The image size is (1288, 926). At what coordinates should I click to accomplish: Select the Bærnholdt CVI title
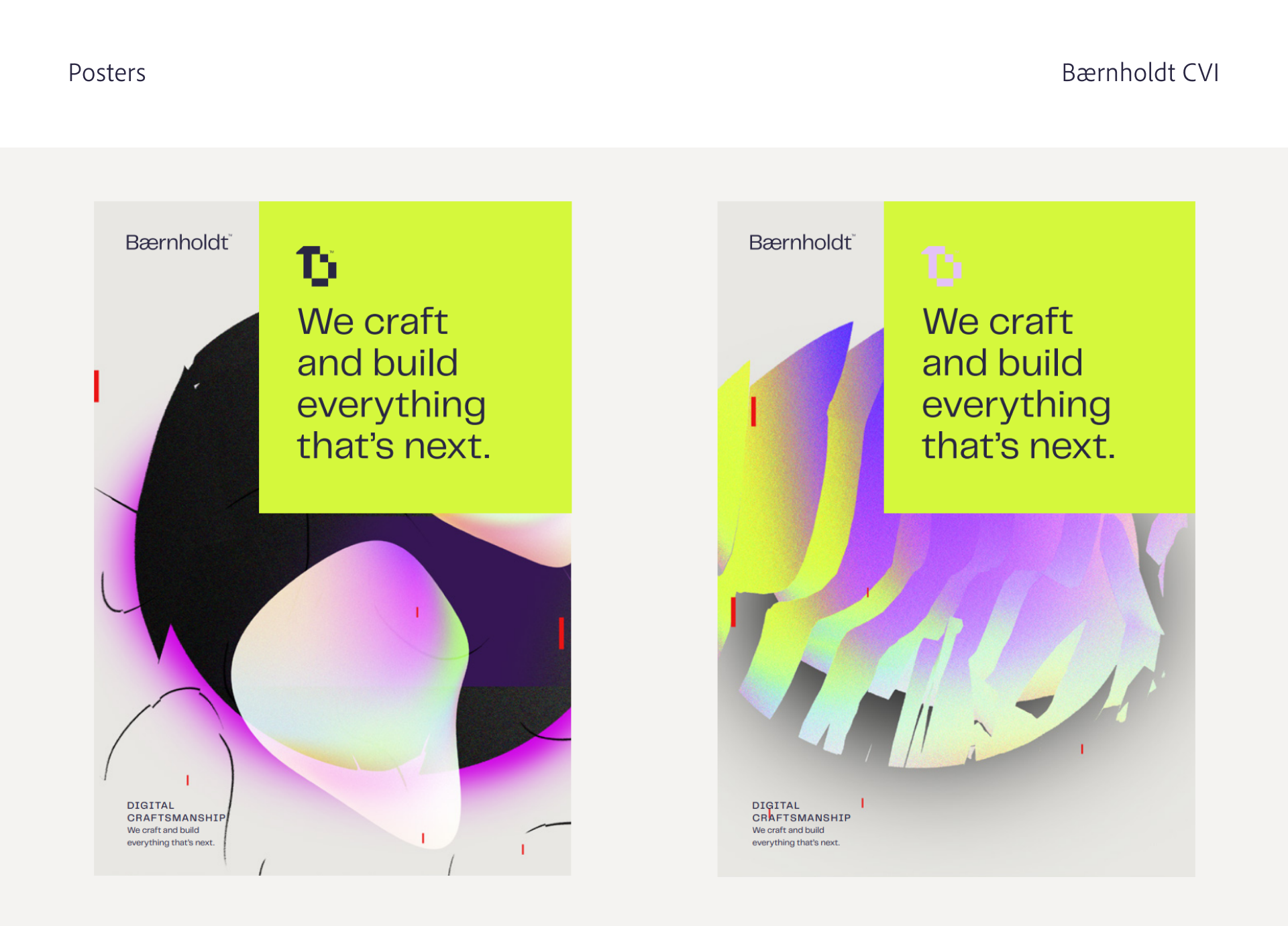click(x=1140, y=72)
